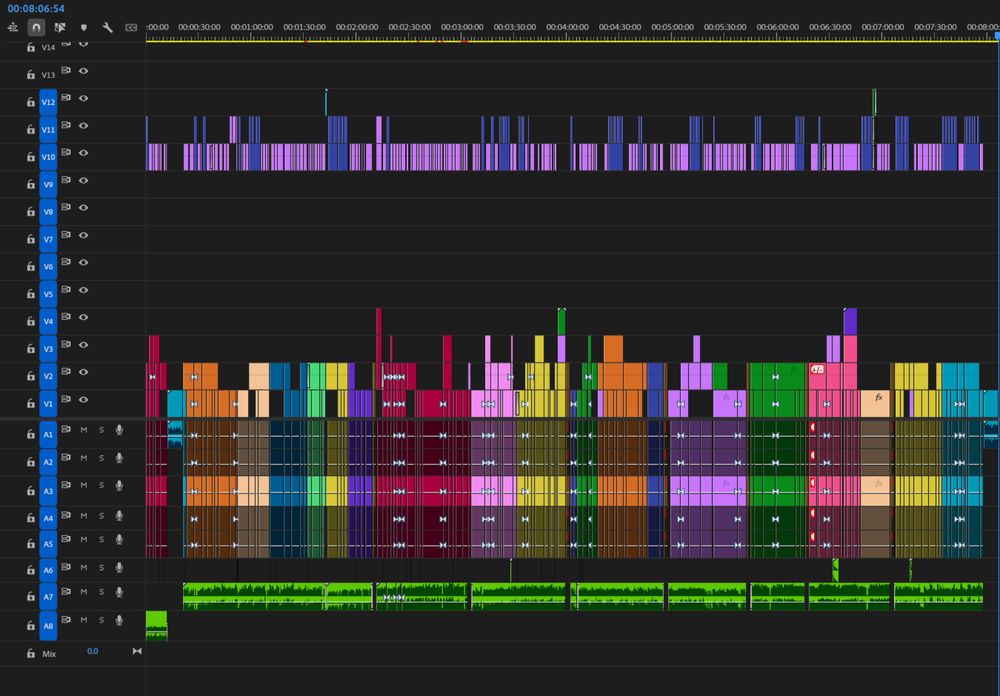1000x696 pixels.
Task: Enable voice-over record on A1
Action: (x=119, y=430)
